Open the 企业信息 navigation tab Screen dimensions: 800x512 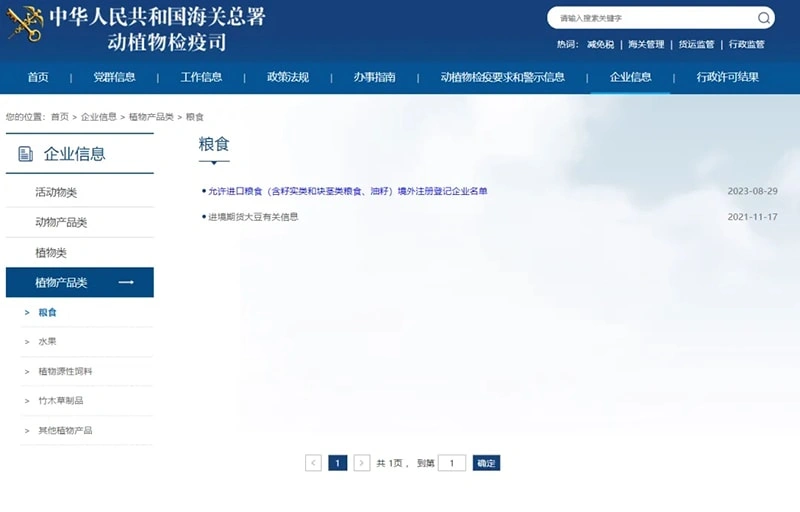(630, 77)
